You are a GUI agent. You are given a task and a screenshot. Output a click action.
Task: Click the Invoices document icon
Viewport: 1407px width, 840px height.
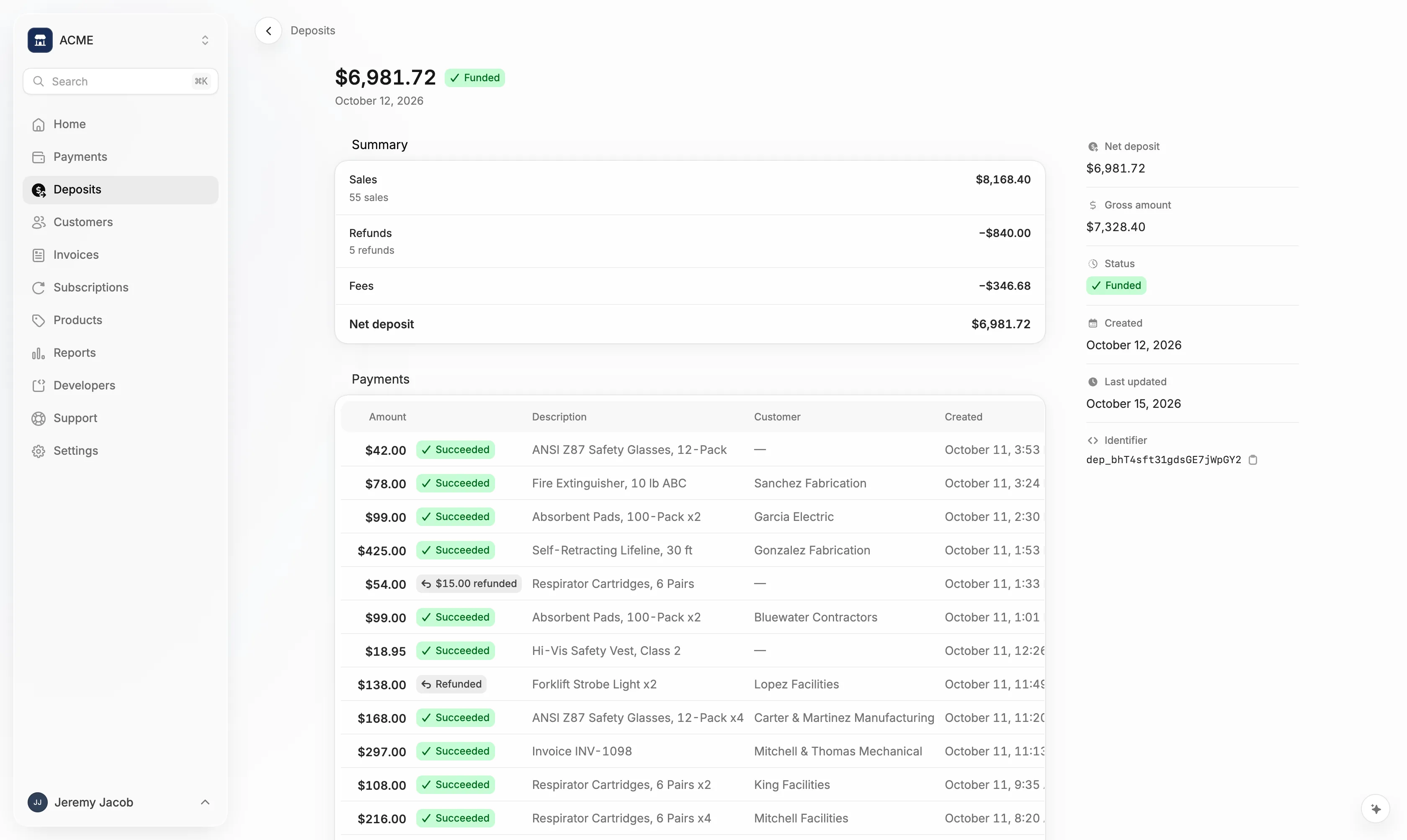(39, 255)
